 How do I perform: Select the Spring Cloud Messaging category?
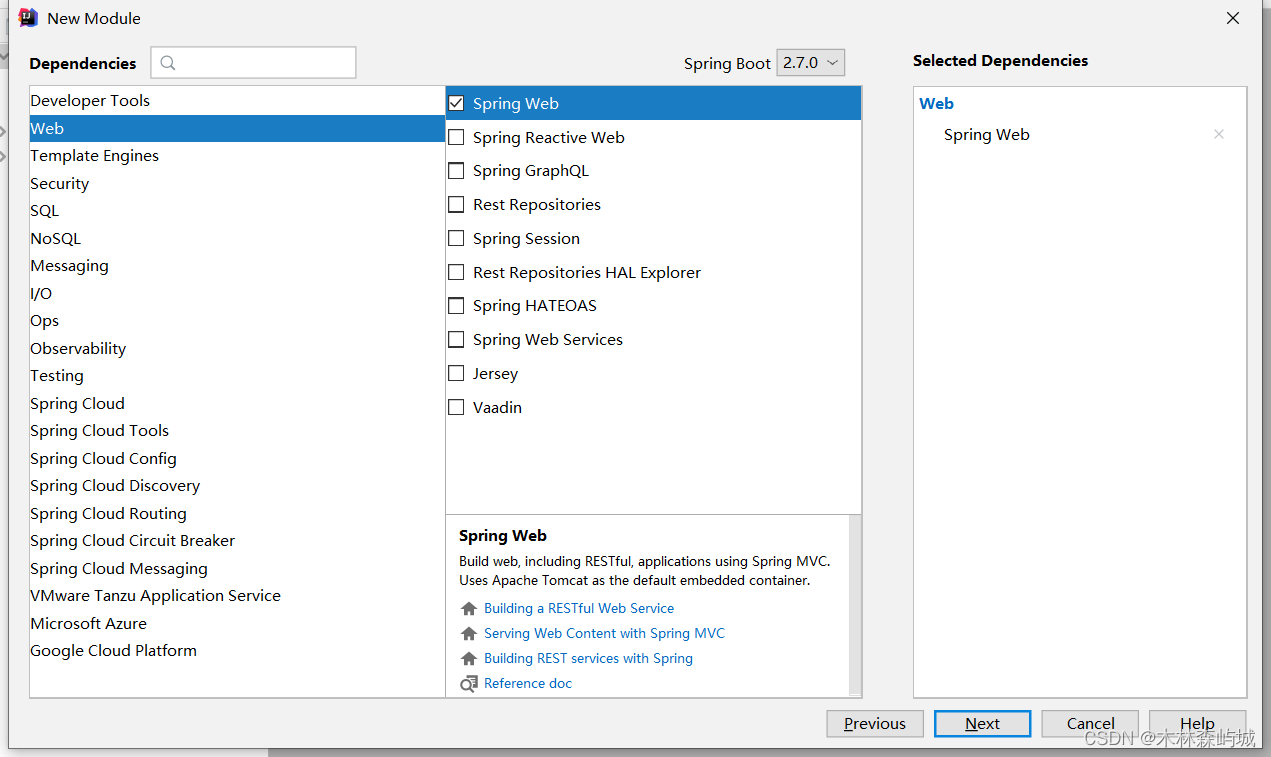pyautogui.click(x=237, y=568)
